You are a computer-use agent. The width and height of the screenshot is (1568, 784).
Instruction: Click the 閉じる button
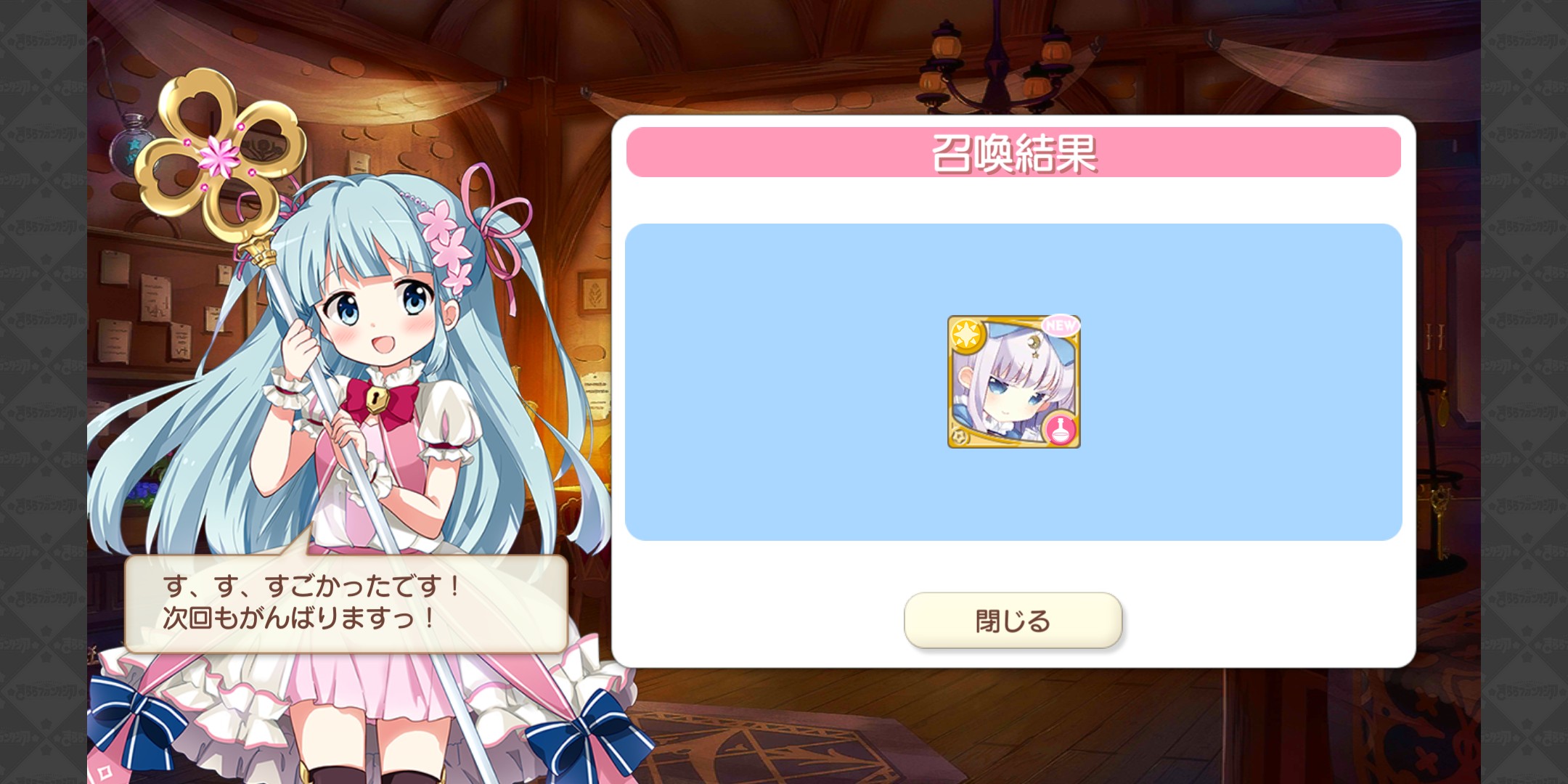[x=1013, y=621]
